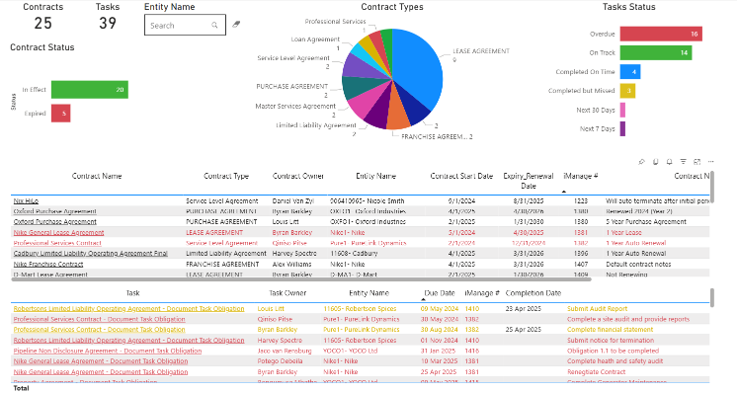Sort by Contract Type column header
This screenshot has height=393, width=737.
click(226, 176)
